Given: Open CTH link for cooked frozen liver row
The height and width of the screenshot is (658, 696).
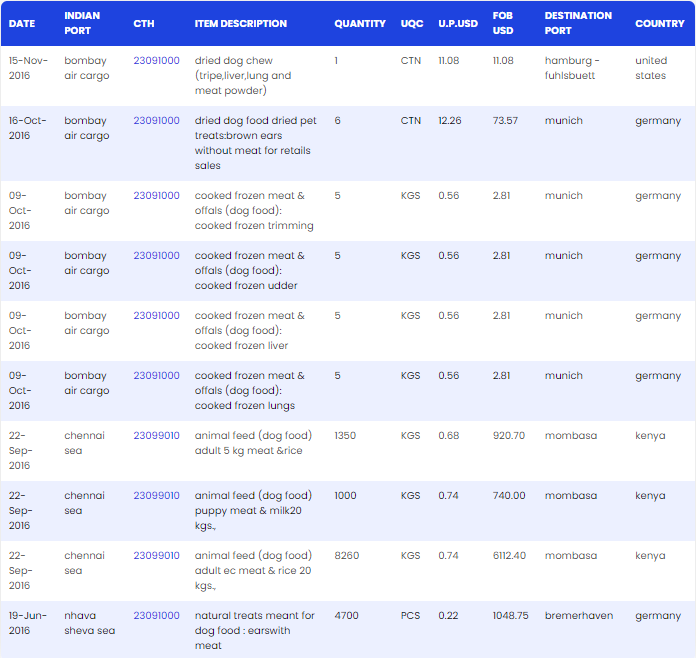Looking at the screenshot, I should 156,315.
